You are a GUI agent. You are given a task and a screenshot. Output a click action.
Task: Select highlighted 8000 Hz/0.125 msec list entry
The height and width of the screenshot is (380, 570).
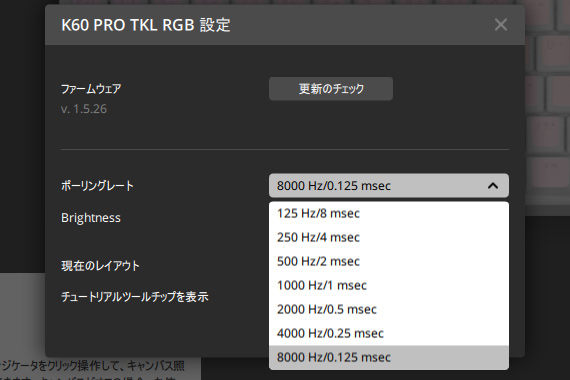(x=389, y=357)
